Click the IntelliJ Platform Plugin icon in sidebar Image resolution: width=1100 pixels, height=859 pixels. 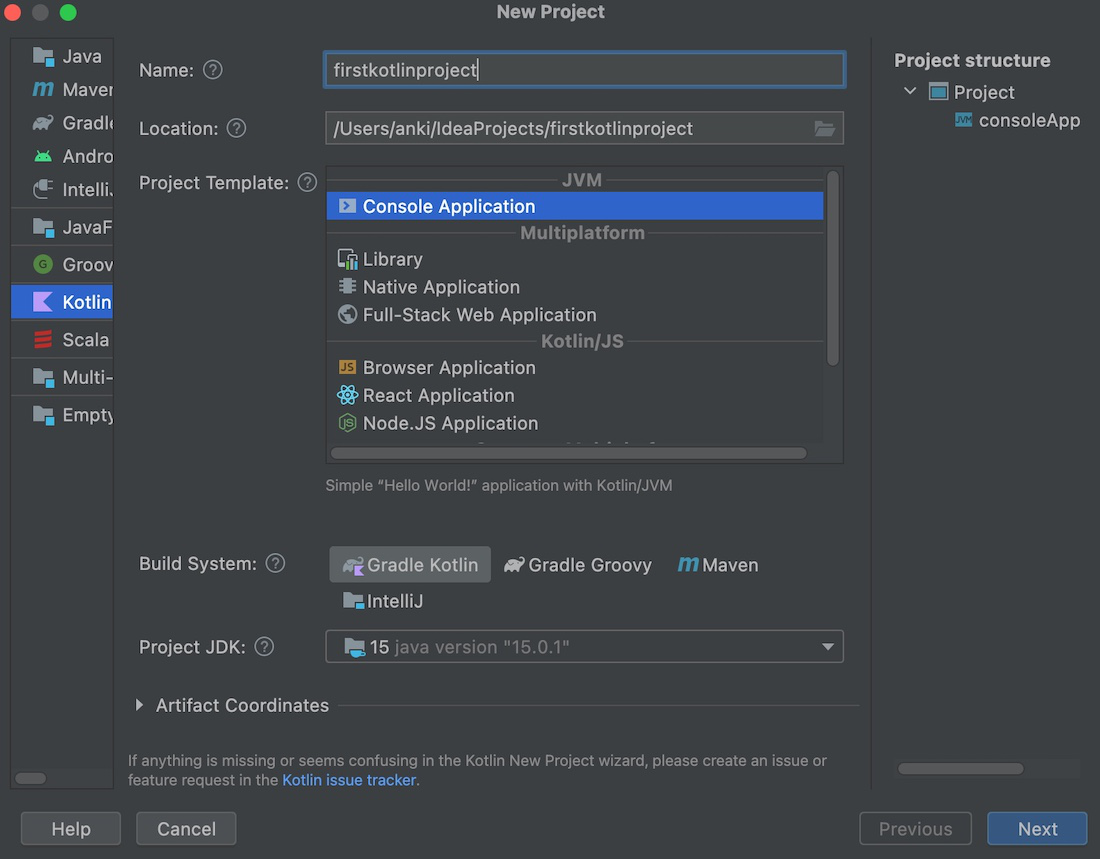point(43,189)
